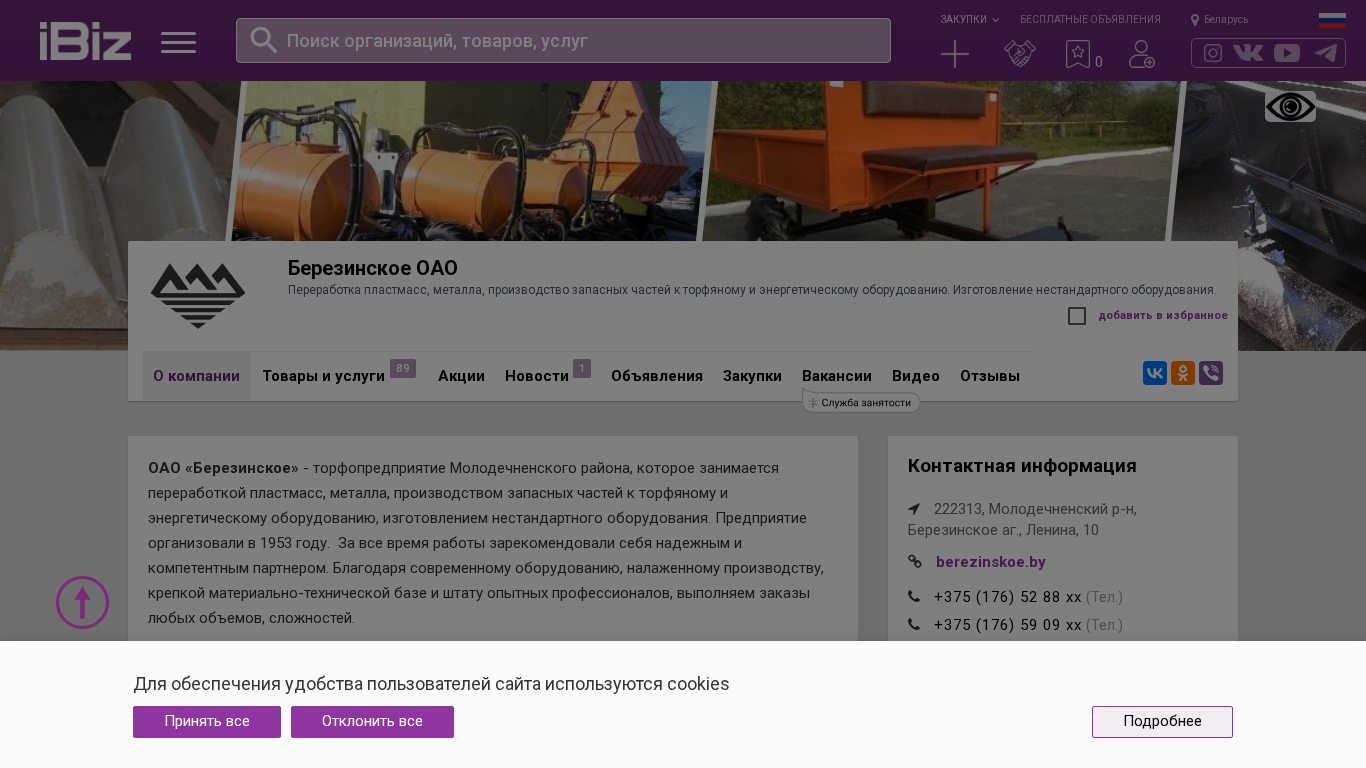Image resolution: width=1366 pixels, height=768 pixels.
Task: Click the search magnifier icon
Action: 264,40
